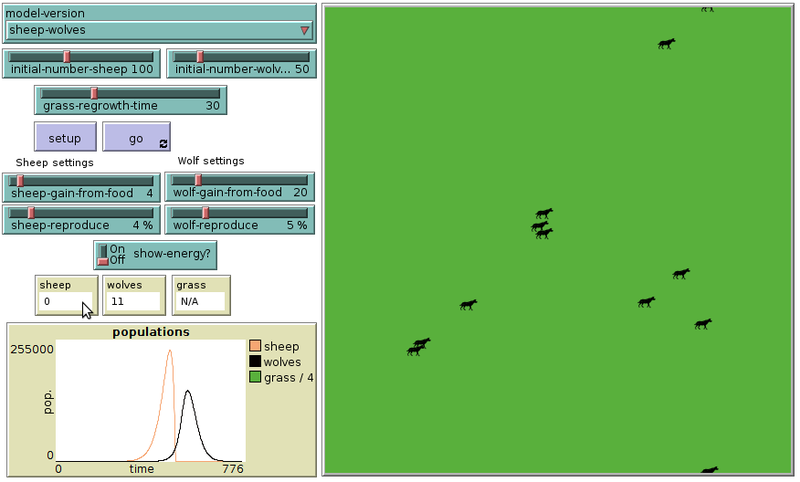The image size is (800, 482).
Task: Click the forever loop icon on go
Action: click(x=164, y=144)
